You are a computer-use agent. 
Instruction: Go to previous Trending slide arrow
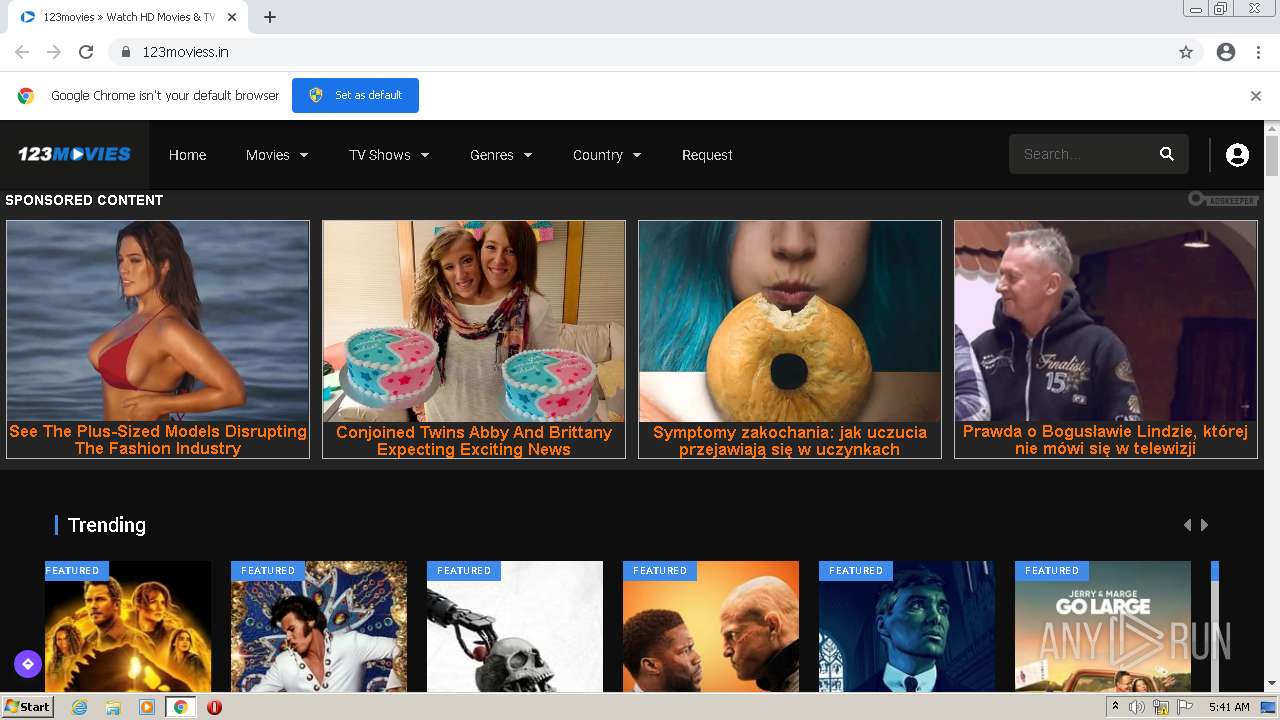click(1187, 525)
